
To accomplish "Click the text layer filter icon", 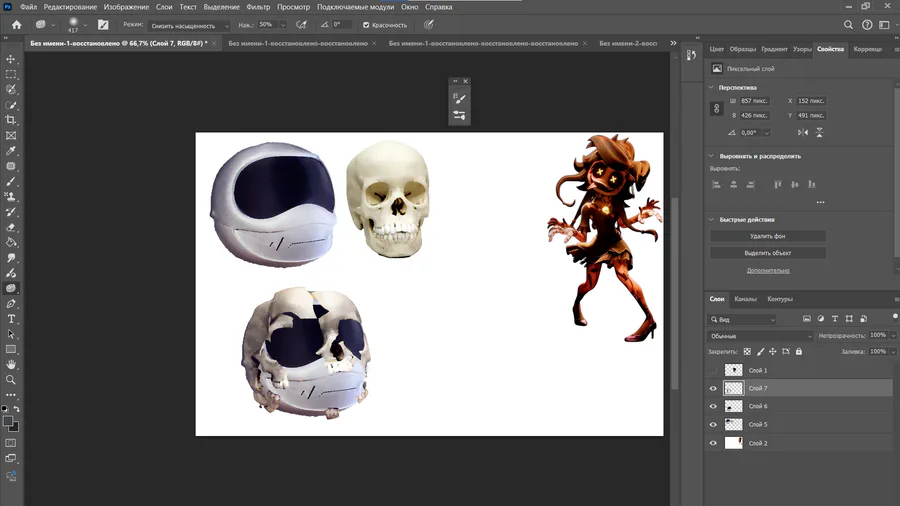I will [x=833, y=319].
